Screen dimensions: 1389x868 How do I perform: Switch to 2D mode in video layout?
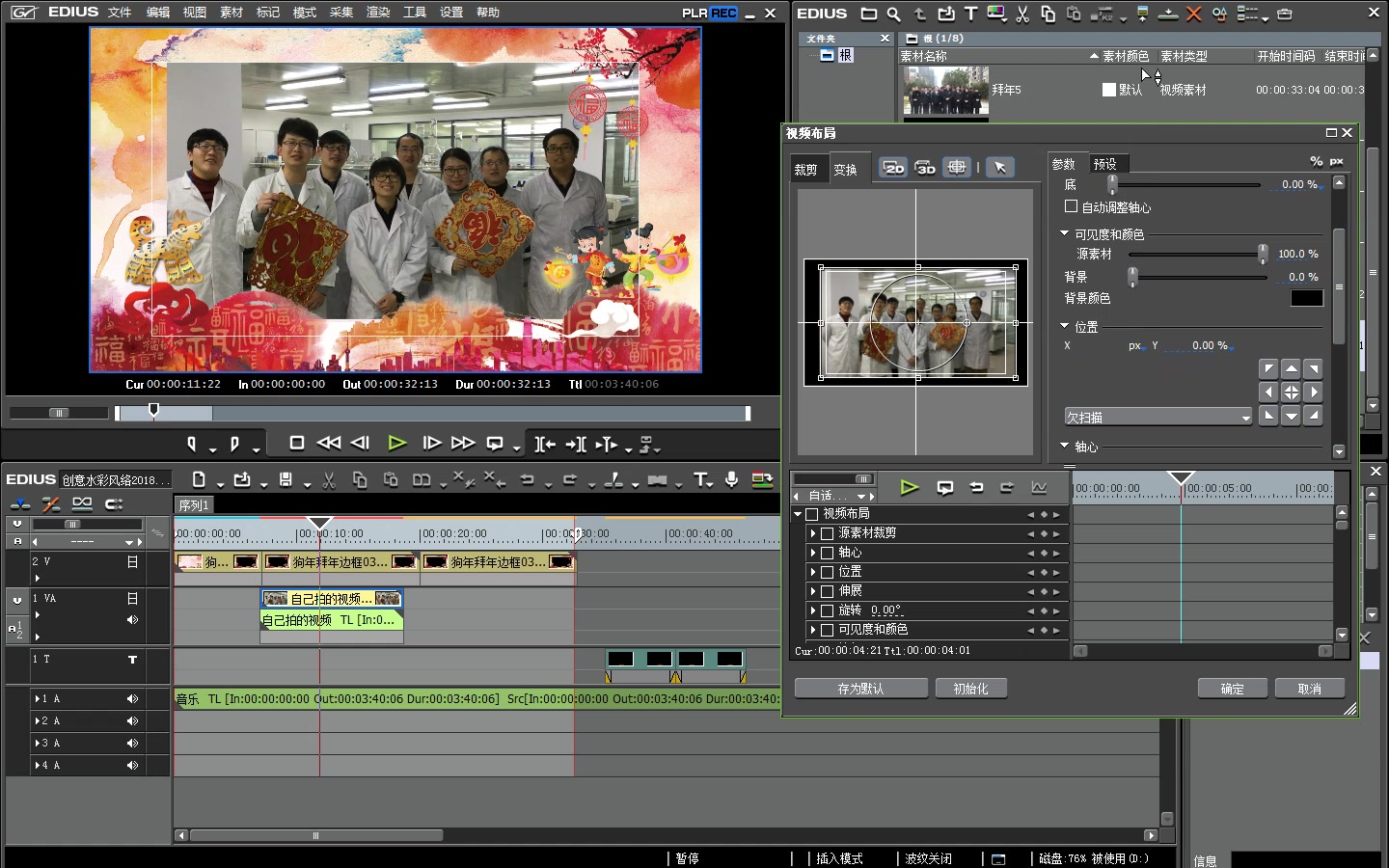click(x=894, y=168)
